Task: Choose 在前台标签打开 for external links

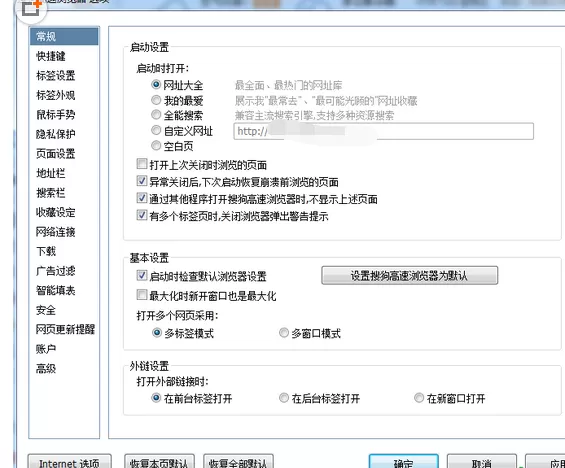Action: [156, 398]
